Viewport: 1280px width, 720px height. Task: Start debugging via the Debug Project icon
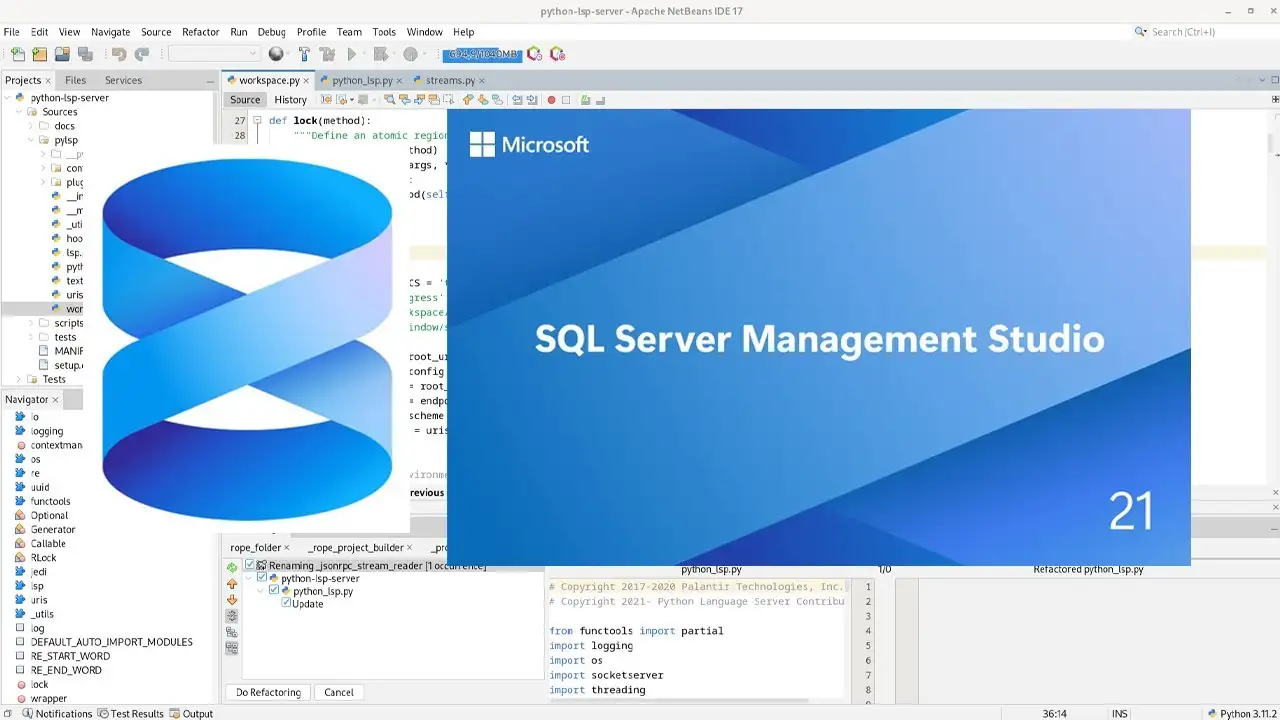click(381, 54)
